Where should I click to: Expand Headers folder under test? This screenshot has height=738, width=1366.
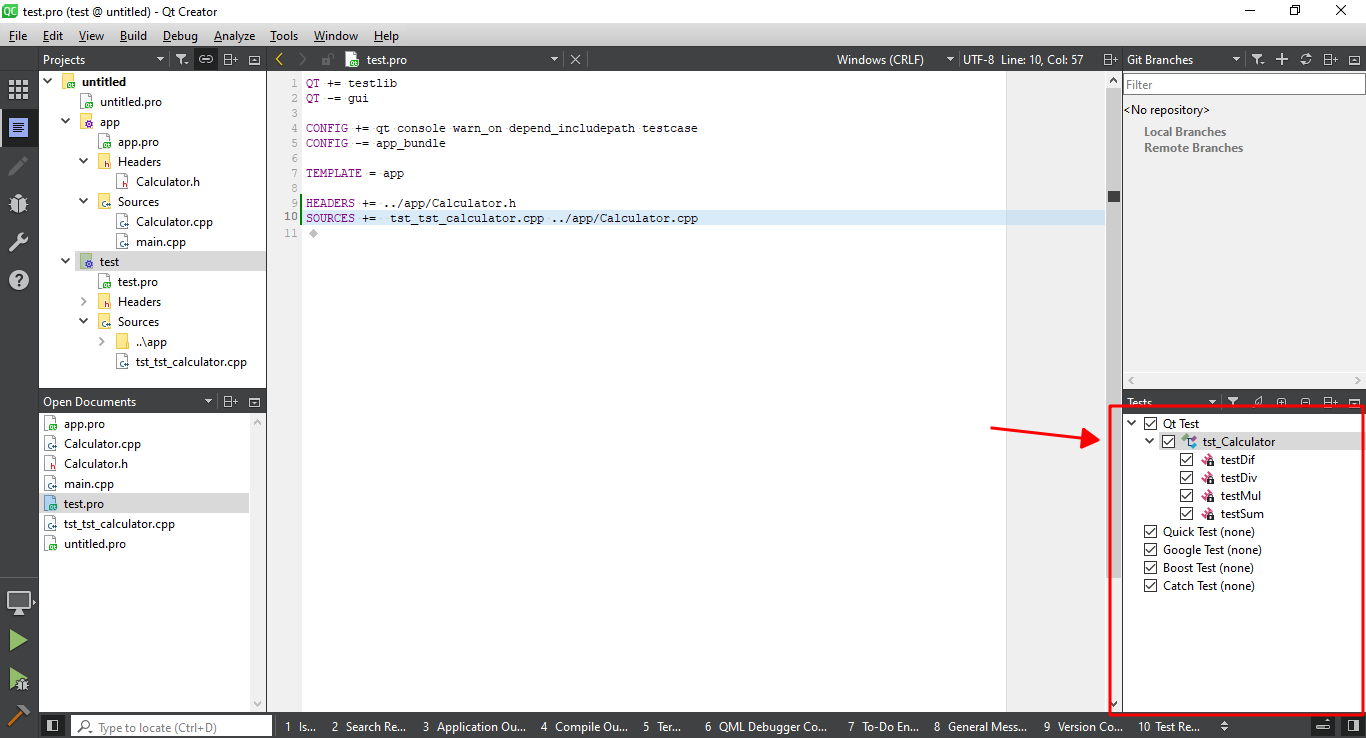[x=84, y=301]
